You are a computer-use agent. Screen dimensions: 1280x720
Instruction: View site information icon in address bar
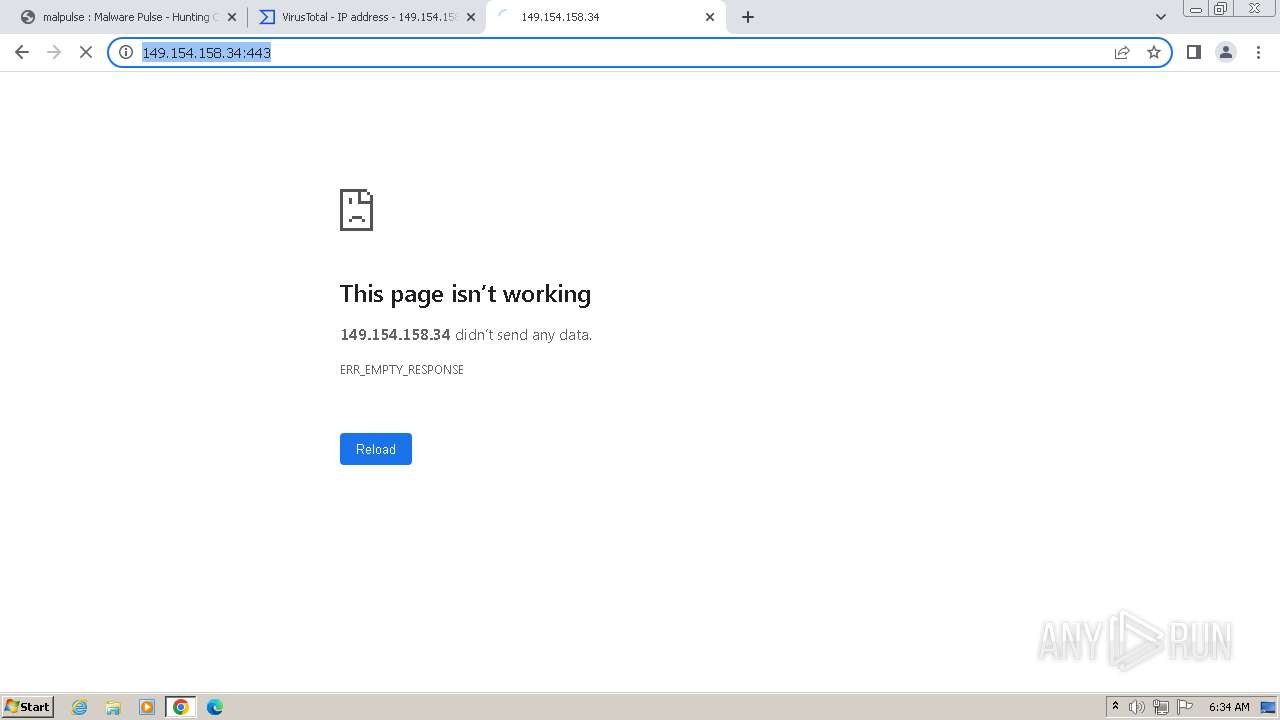pyautogui.click(x=126, y=52)
